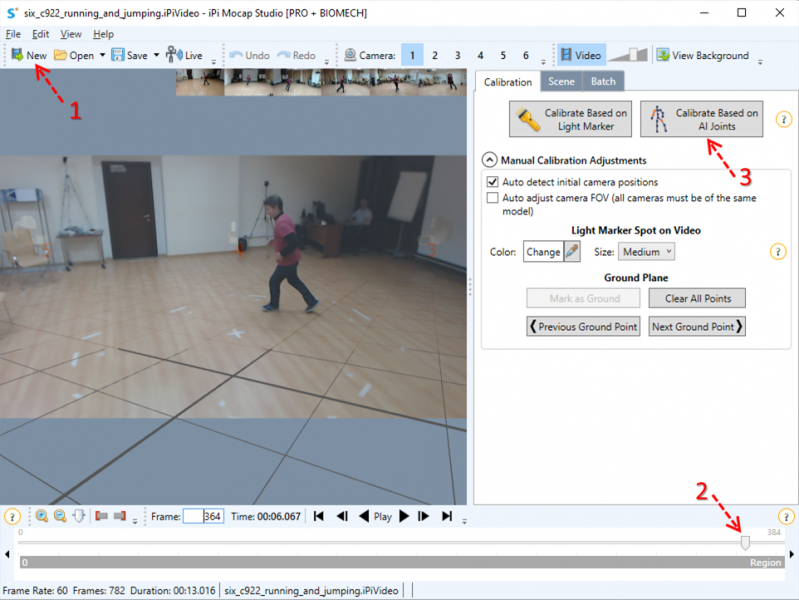Switch to the Calibration tab
The width and height of the screenshot is (799, 600).
point(508,82)
